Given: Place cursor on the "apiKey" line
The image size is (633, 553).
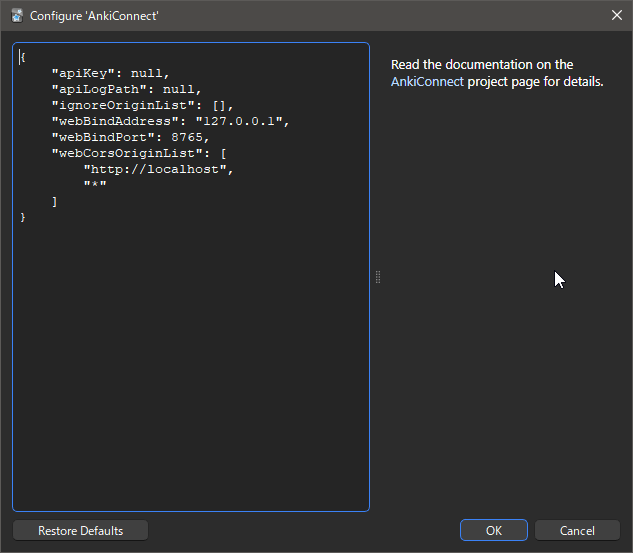Looking at the screenshot, I should [110, 73].
